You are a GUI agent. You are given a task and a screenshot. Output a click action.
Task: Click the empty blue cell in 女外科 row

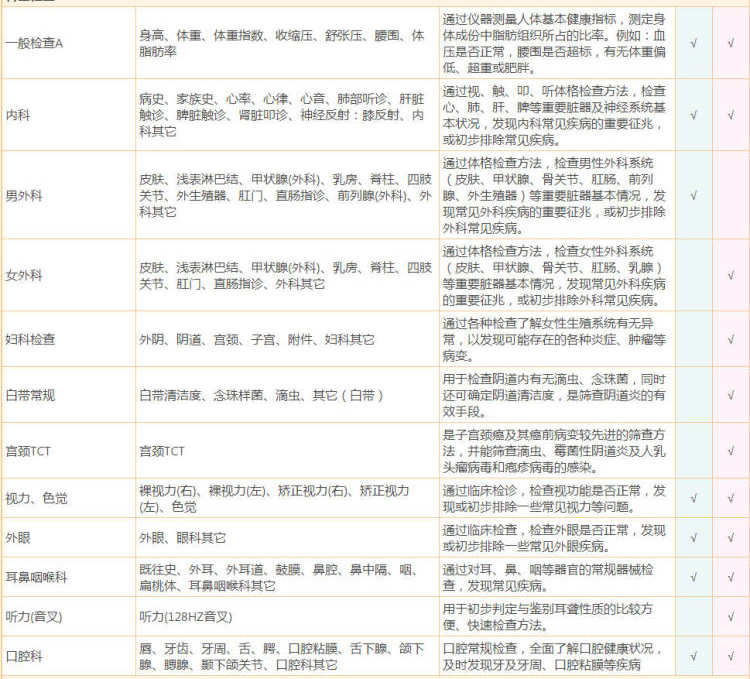[x=694, y=273]
